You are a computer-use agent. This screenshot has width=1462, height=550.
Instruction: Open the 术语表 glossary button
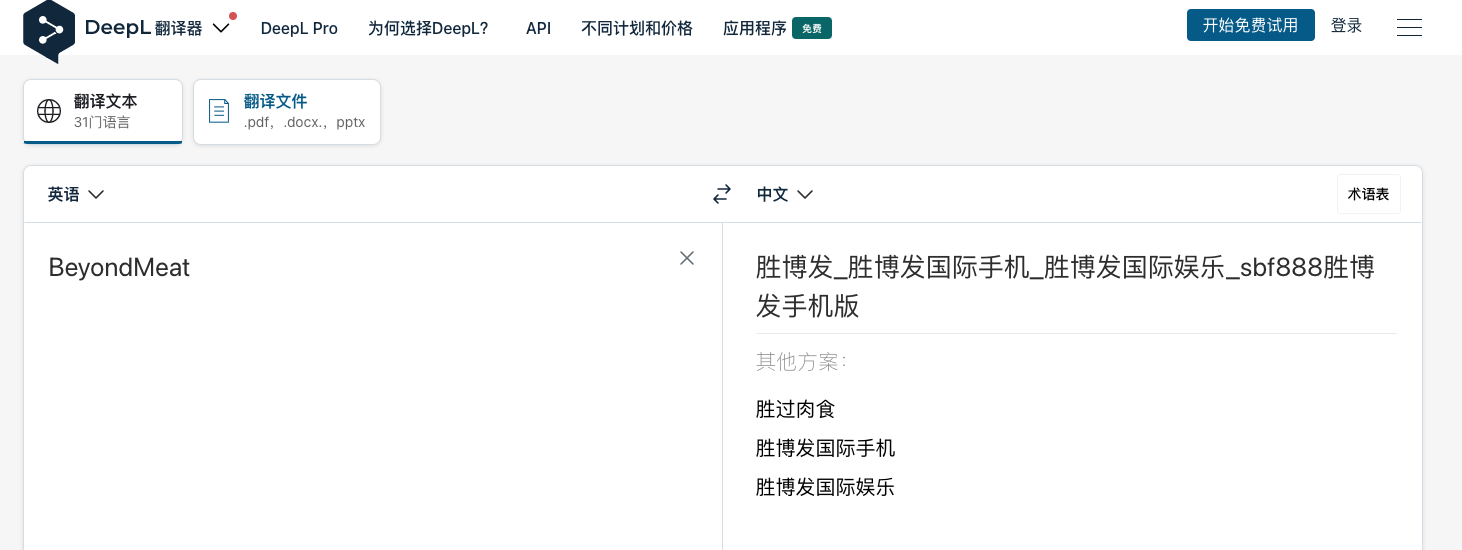(1368, 194)
